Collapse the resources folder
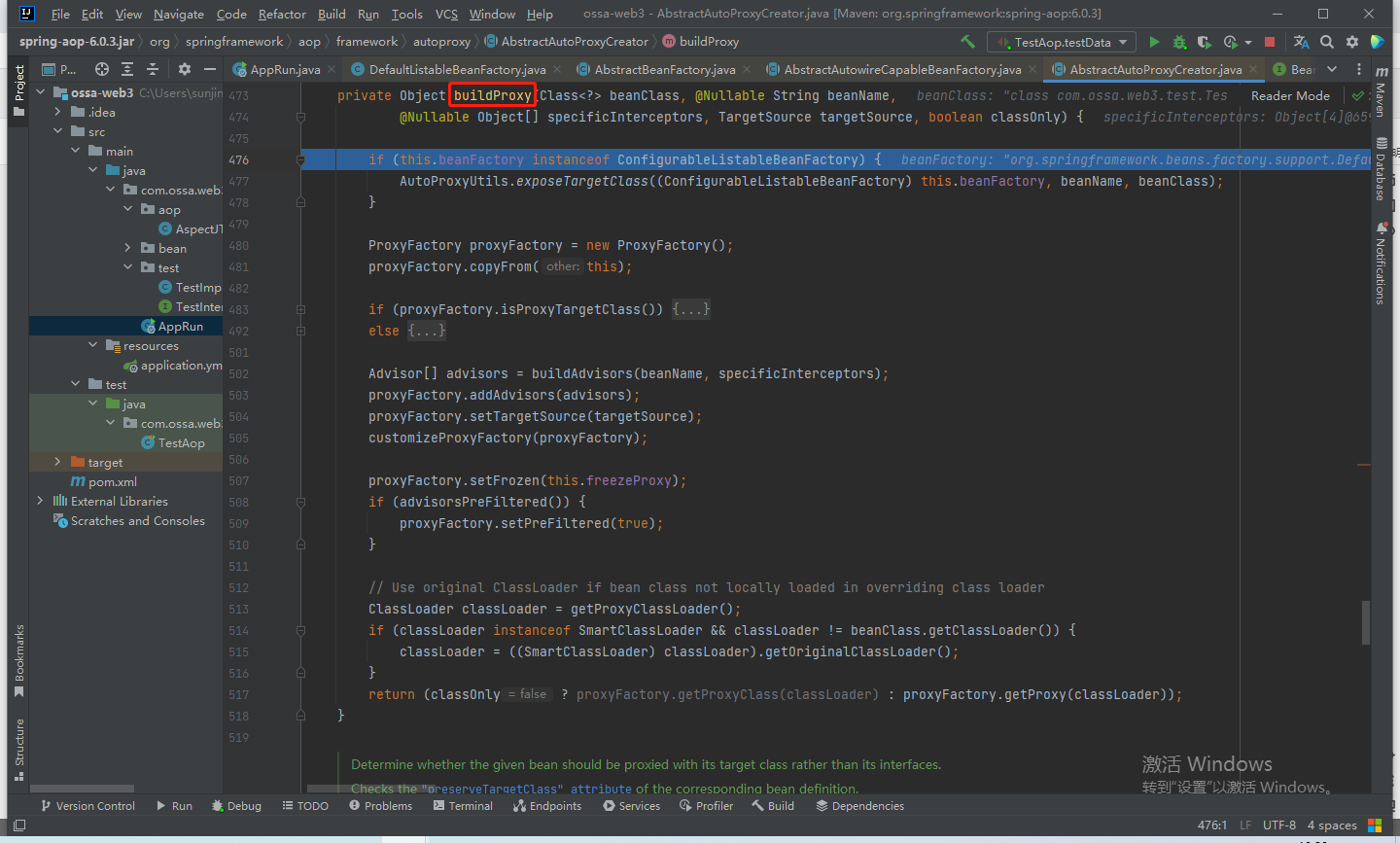 click(x=93, y=345)
